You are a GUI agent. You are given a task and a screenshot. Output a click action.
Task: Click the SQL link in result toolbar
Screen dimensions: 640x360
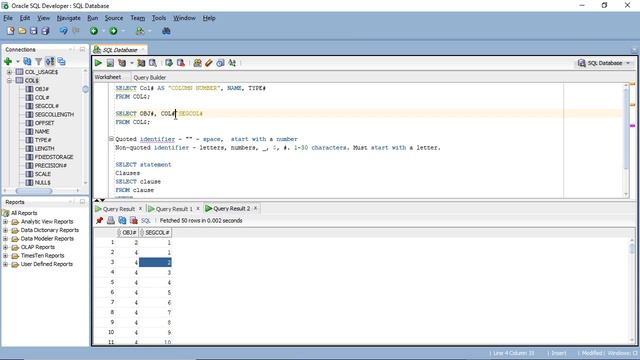(x=146, y=220)
